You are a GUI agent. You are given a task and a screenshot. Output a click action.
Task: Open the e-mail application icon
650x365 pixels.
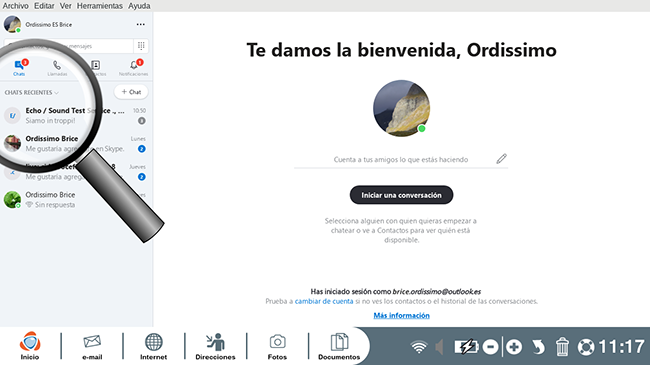pos(92,346)
